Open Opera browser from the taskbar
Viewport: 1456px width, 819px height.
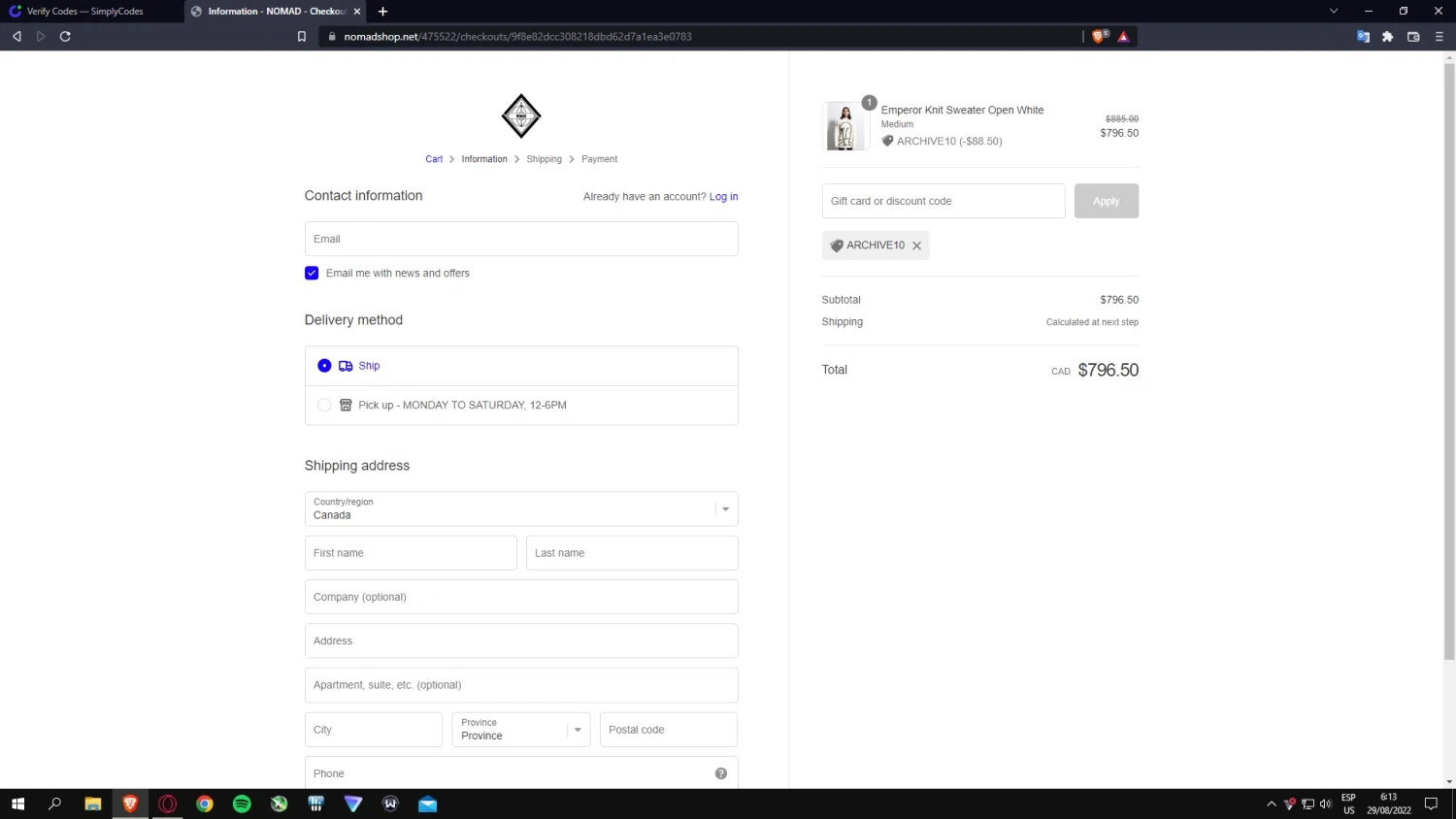click(x=168, y=803)
